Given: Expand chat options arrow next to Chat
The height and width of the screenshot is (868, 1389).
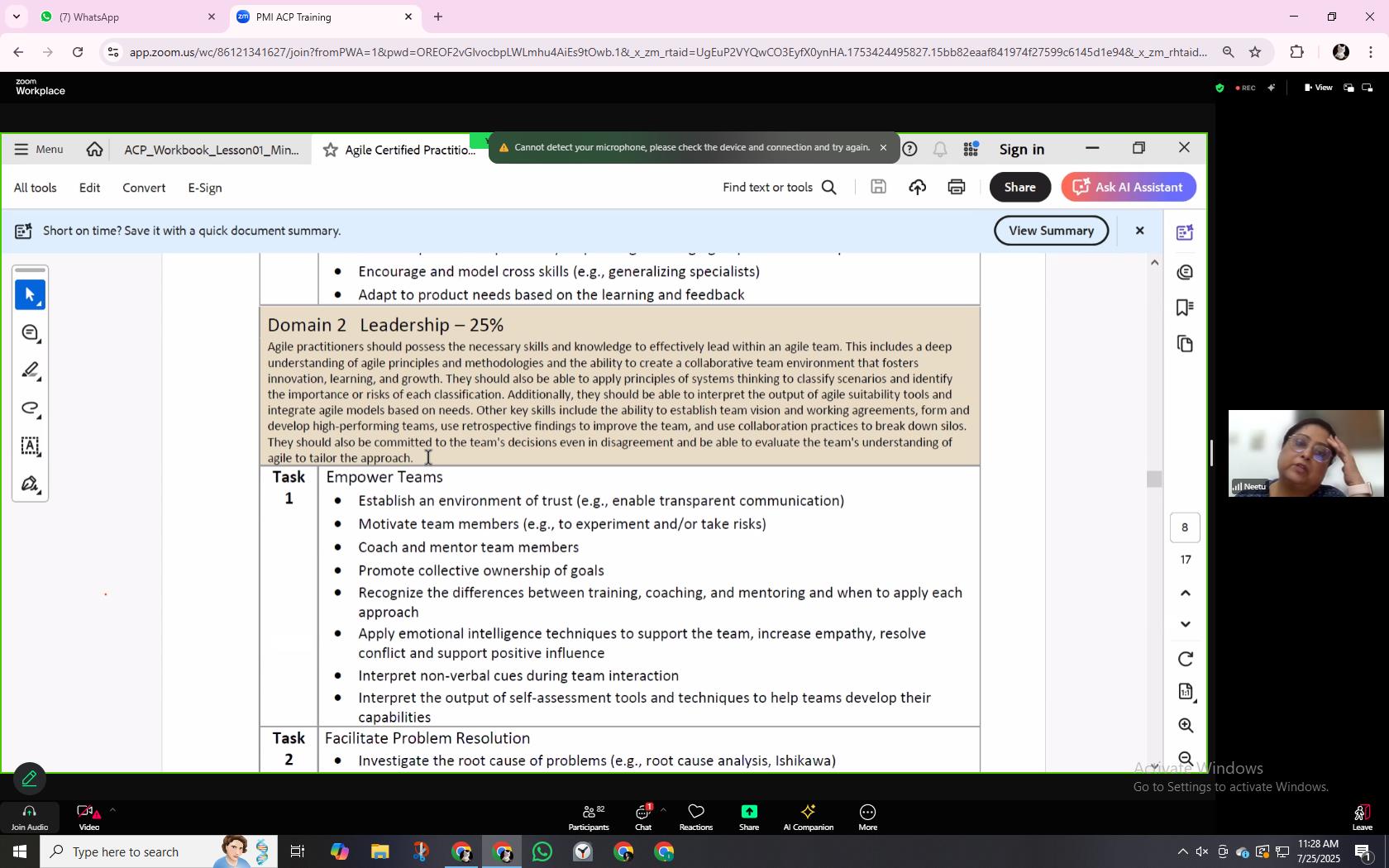Looking at the screenshot, I should 663,810.
